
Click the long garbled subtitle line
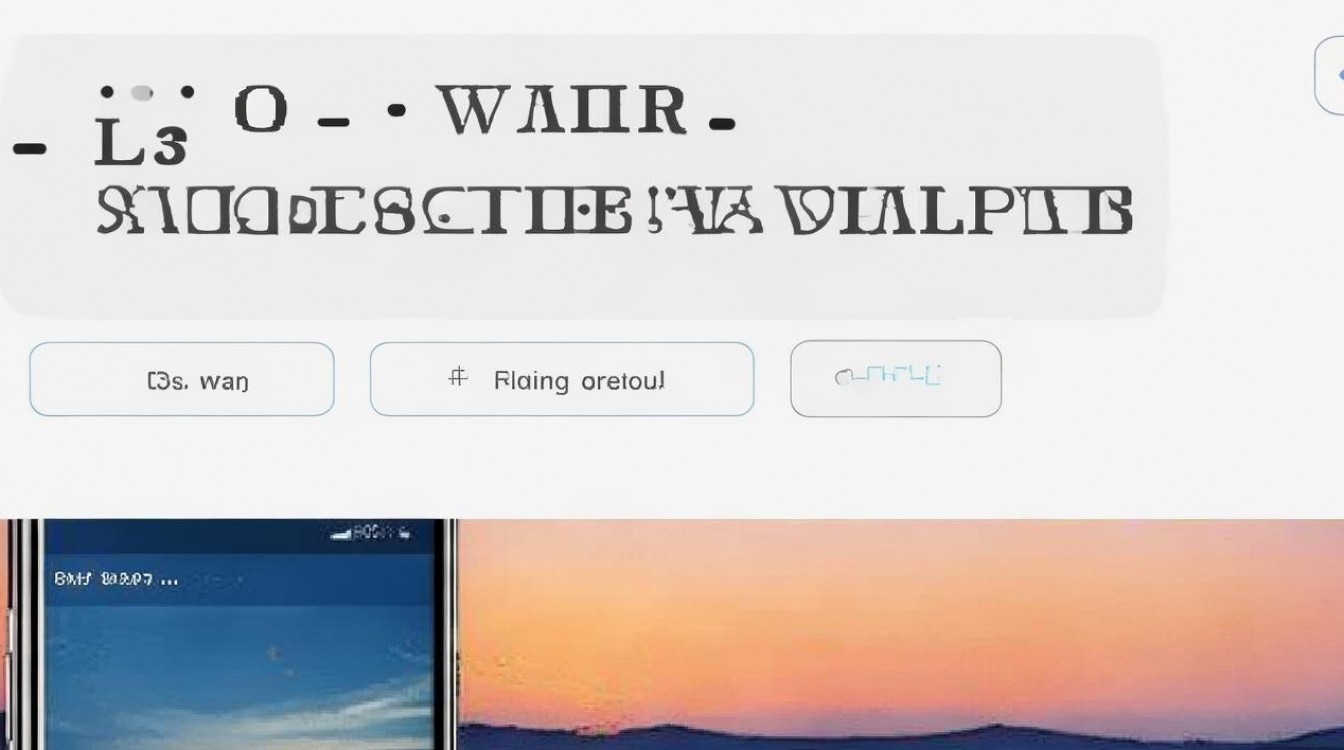(x=614, y=210)
